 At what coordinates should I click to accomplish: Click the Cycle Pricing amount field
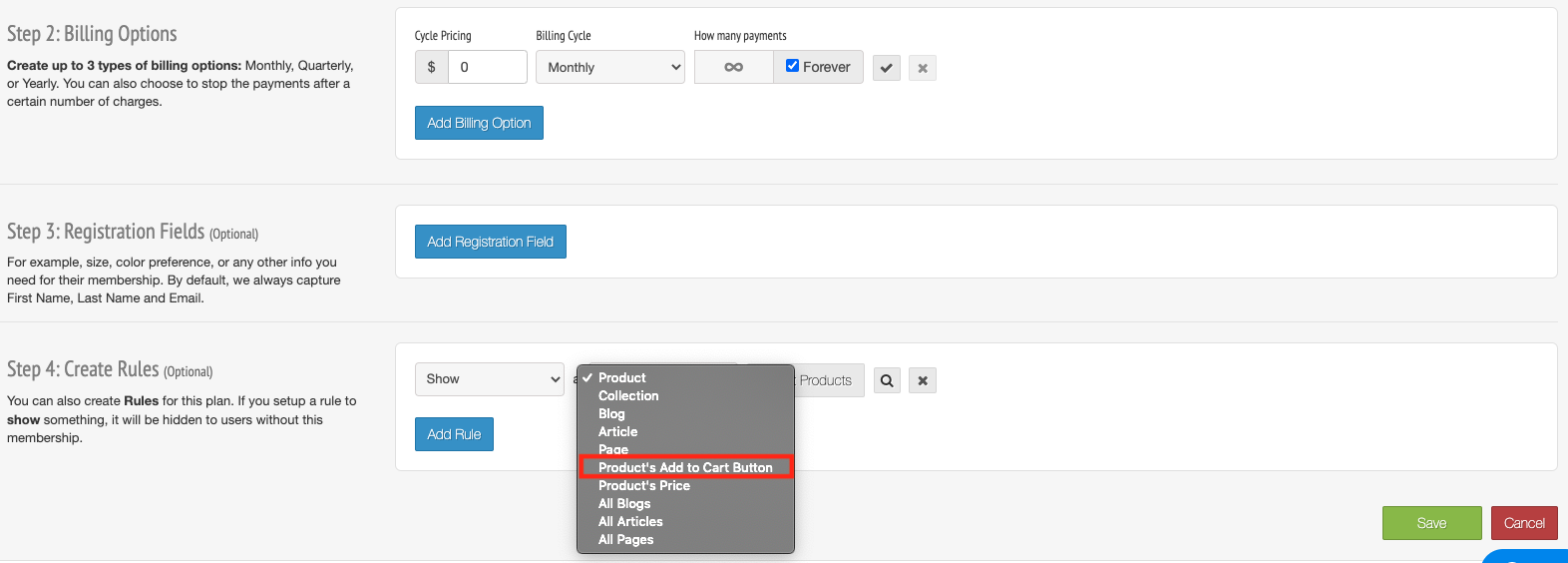[x=488, y=67]
